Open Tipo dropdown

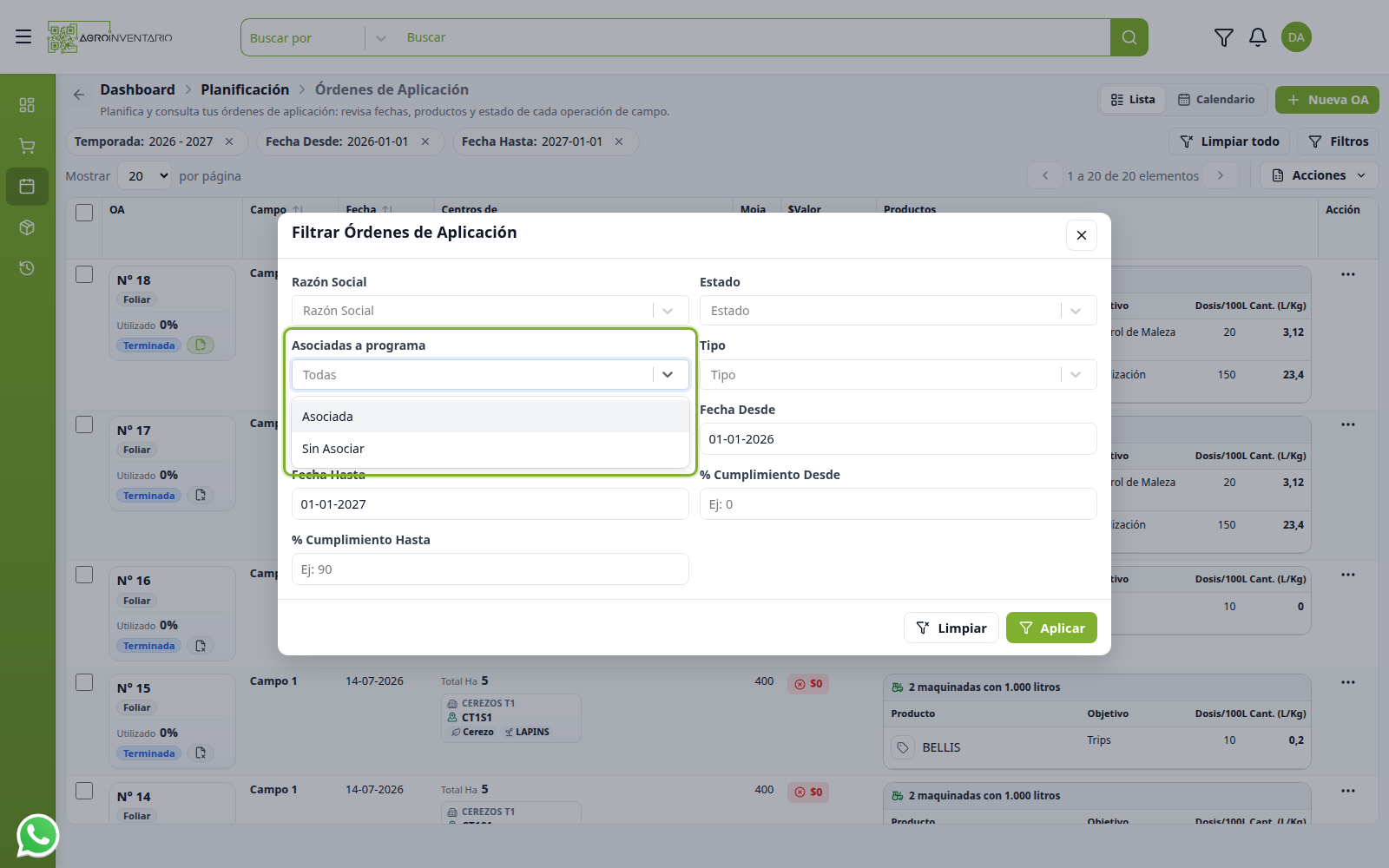tap(899, 375)
